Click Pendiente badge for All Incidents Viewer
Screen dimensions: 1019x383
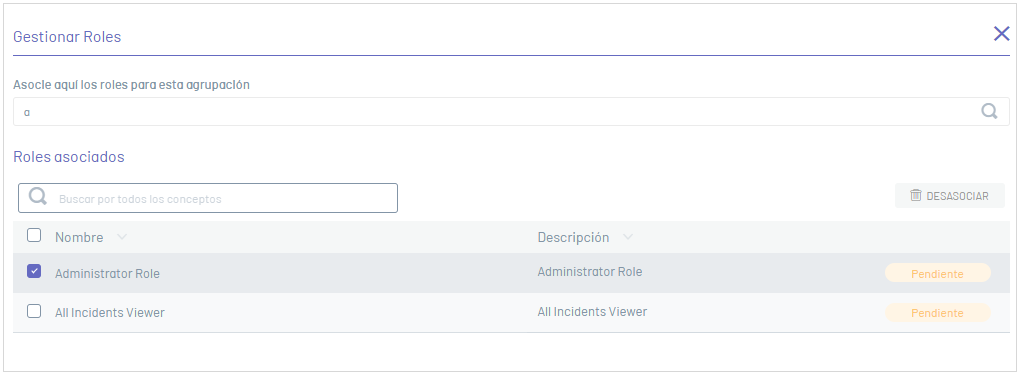(937, 313)
